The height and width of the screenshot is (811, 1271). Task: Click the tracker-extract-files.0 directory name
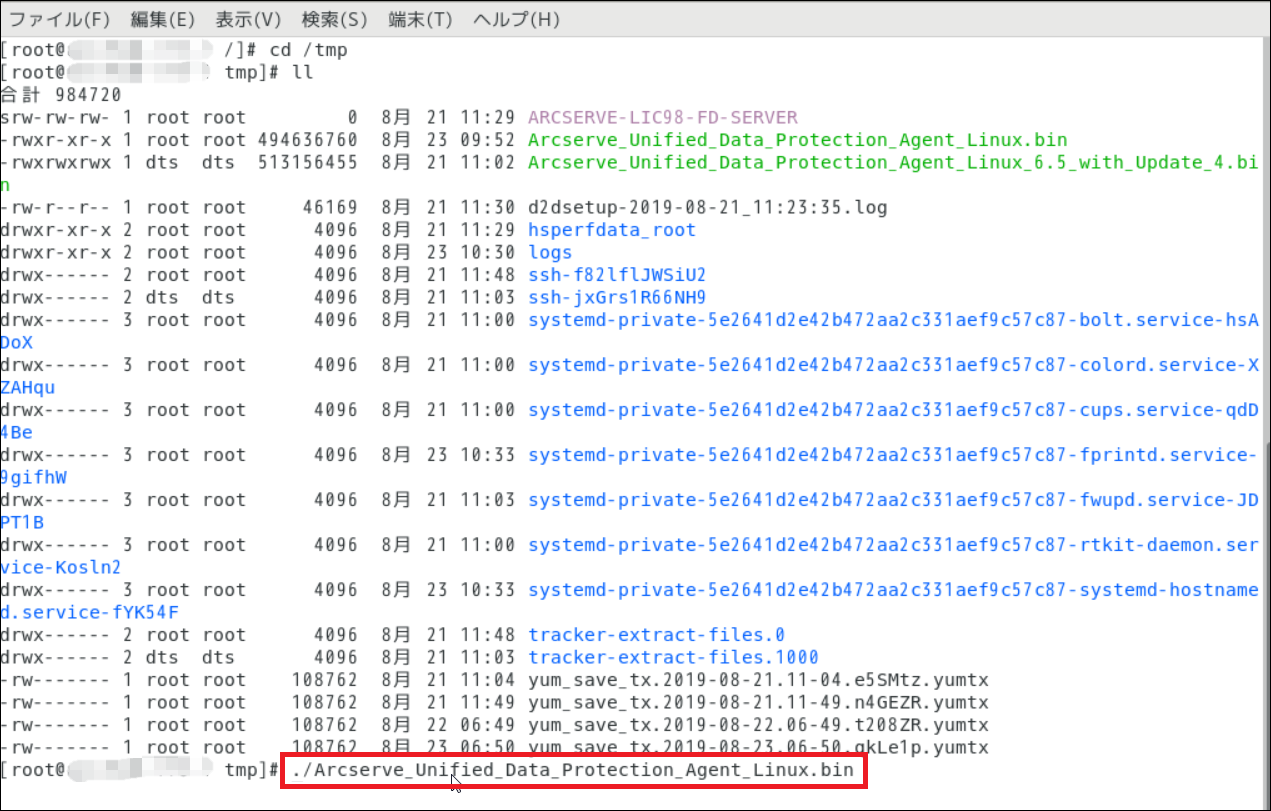[x=657, y=635]
